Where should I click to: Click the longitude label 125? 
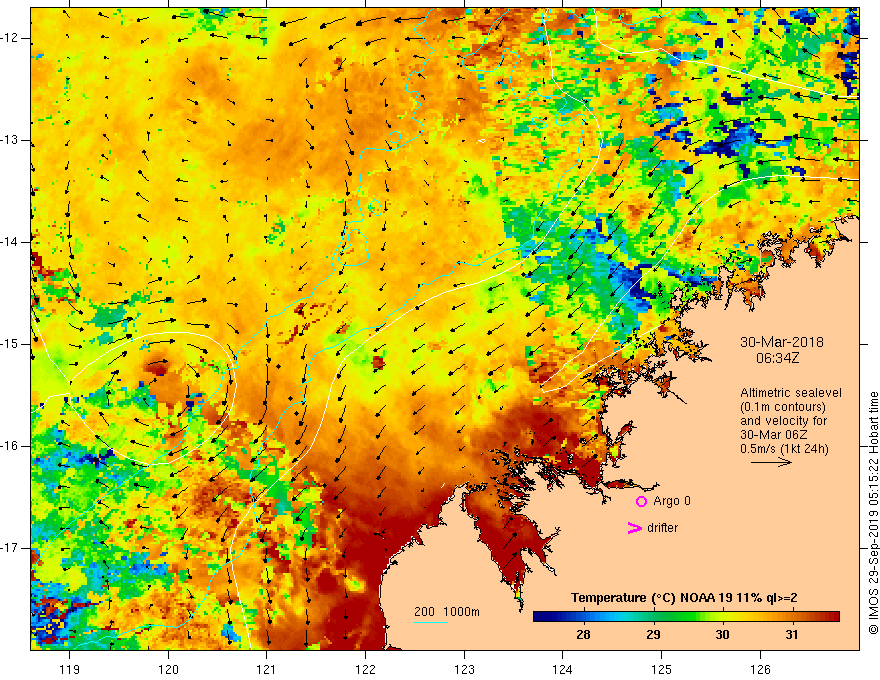tap(662, 669)
